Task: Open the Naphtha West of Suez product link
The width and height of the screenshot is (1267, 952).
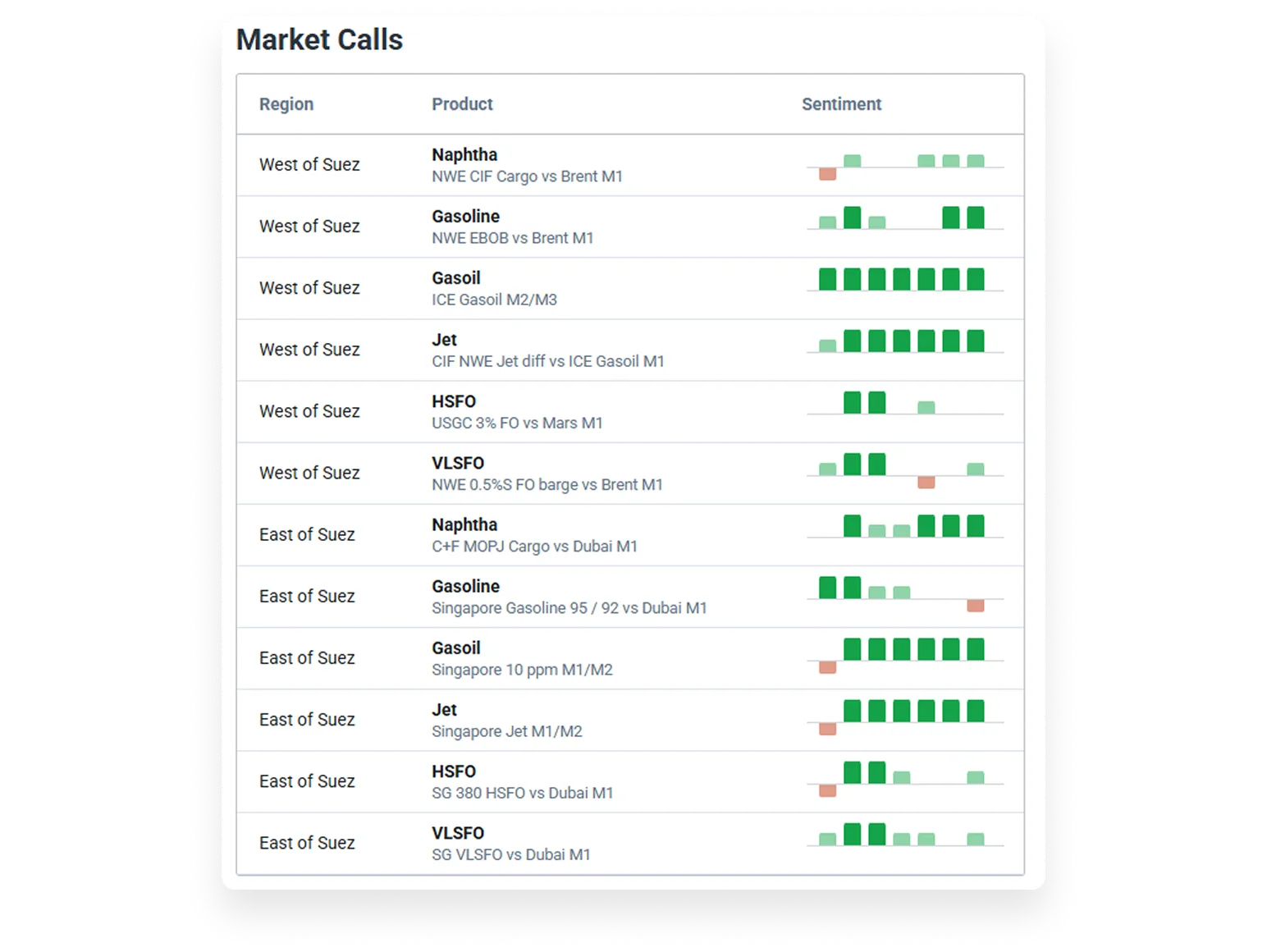Action: pyautogui.click(x=464, y=154)
